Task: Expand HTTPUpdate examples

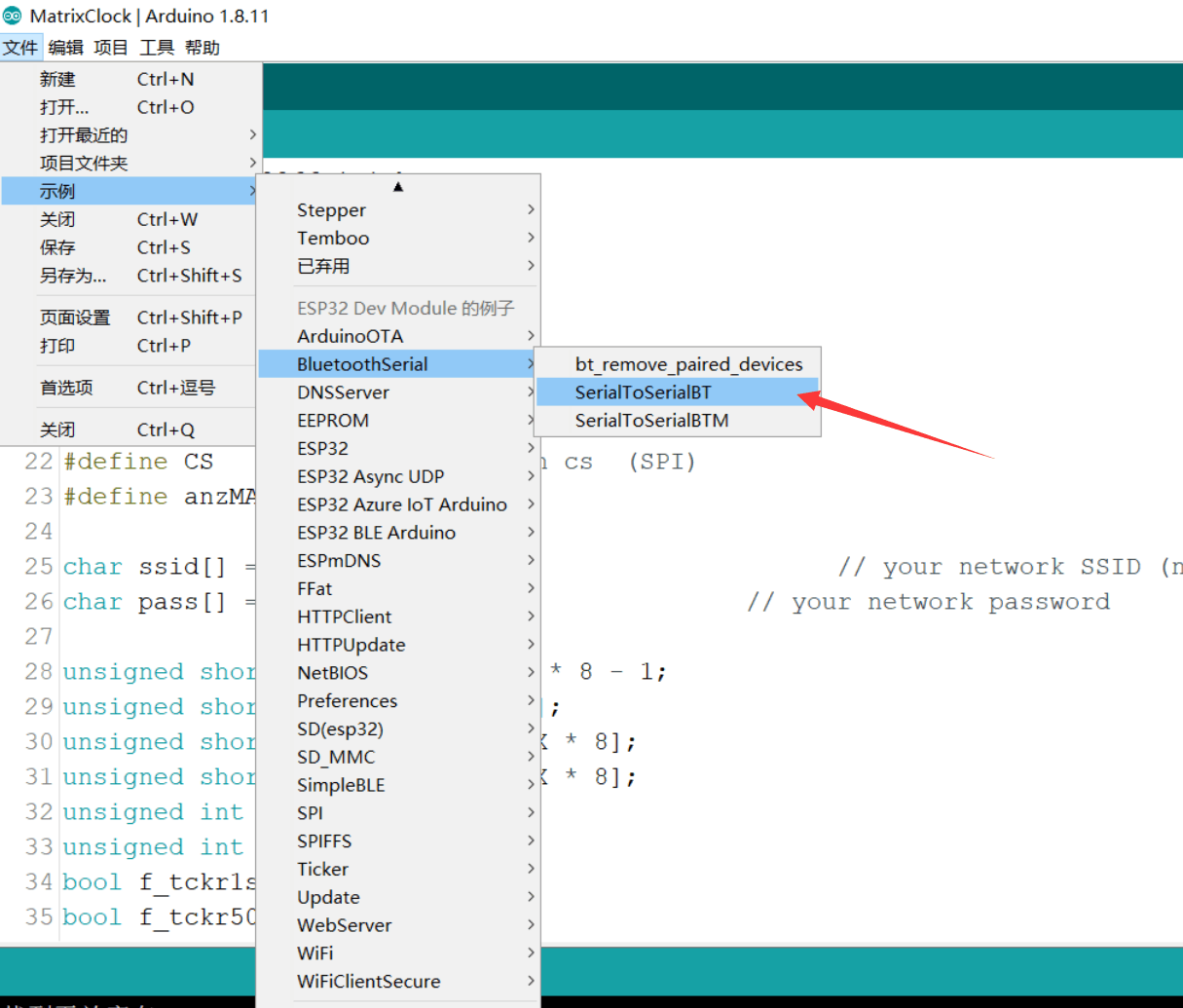Action: (398, 645)
